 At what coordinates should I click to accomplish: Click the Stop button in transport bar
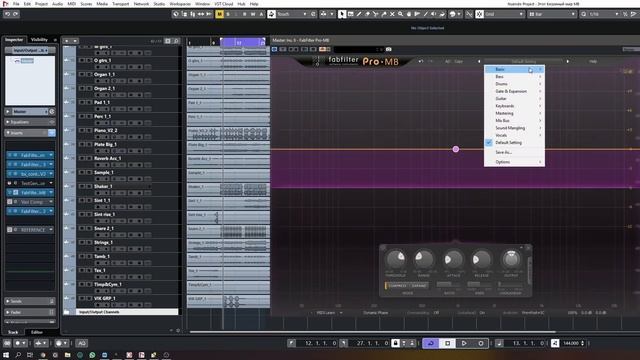(x=447, y=343)
